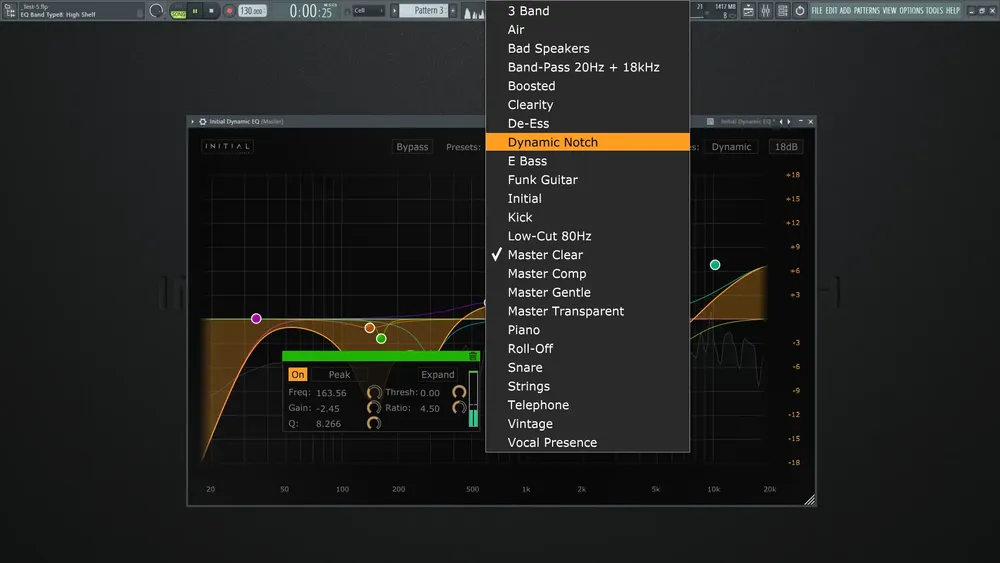Screen dimensions: 1000x563
Task: Toggle the band On button
Action: coord(298,374)
